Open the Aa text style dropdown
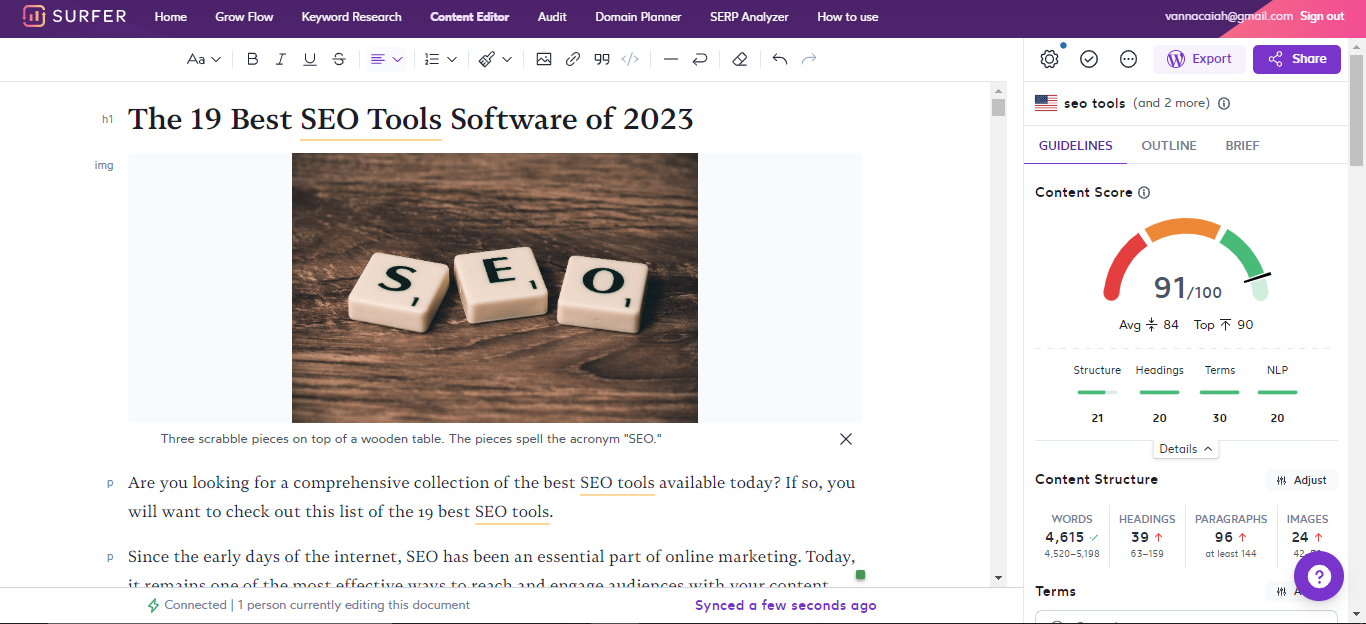Image resolution: width=1366 pixels, height=624 pixels. point(204,59)
